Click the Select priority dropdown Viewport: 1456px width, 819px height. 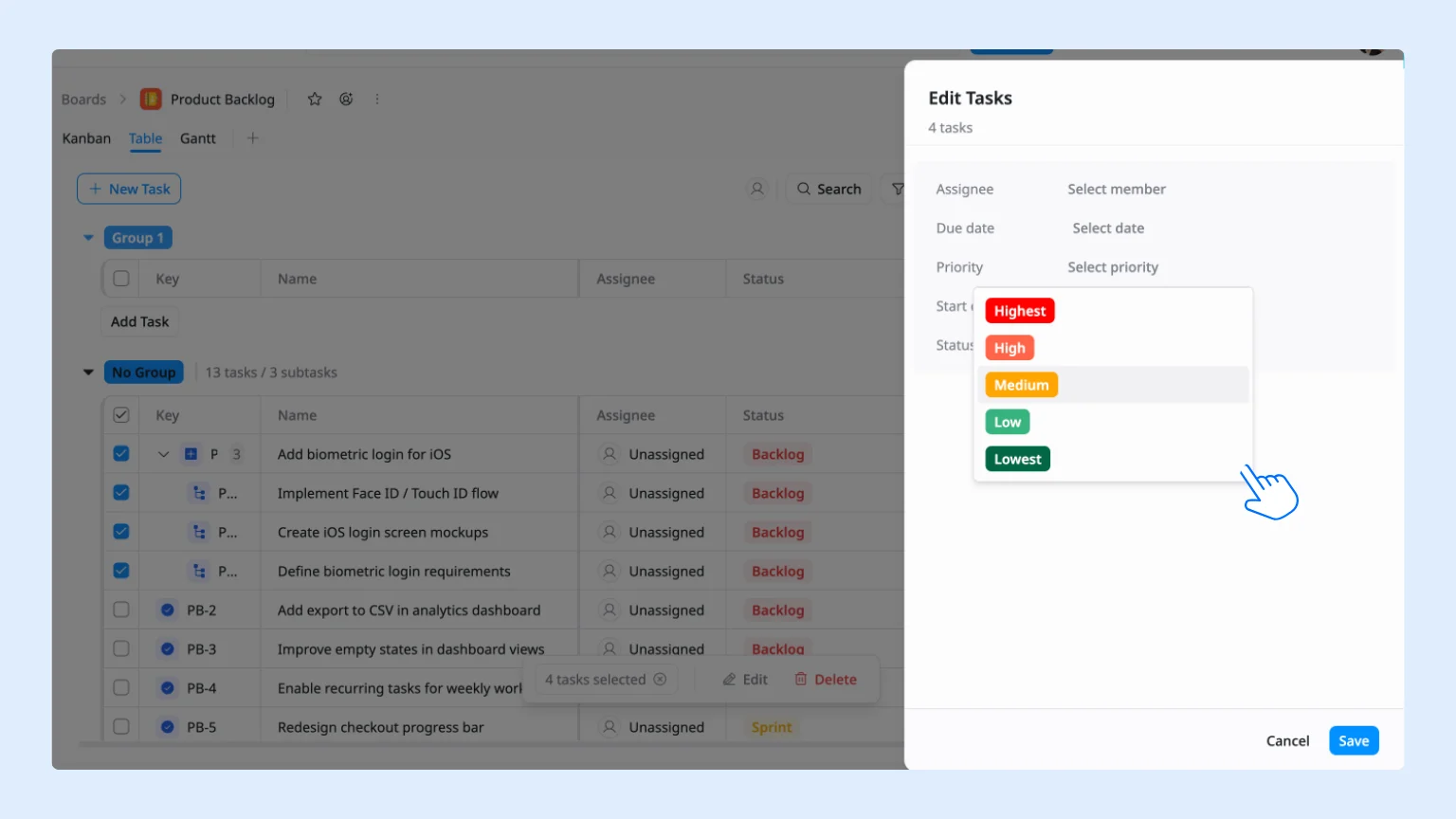(1113, 267)
